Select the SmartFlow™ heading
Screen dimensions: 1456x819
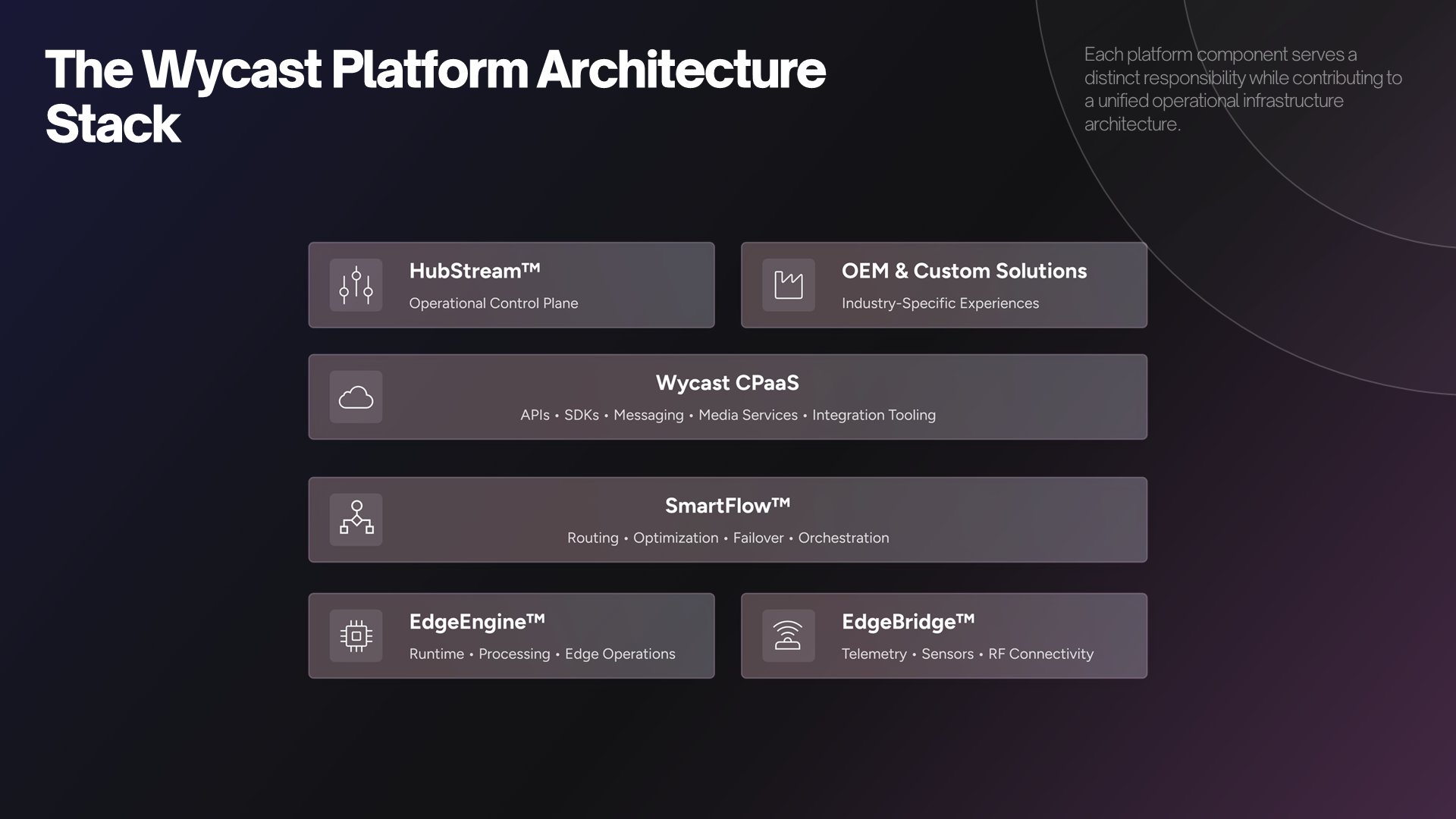[x=727, y=506]
